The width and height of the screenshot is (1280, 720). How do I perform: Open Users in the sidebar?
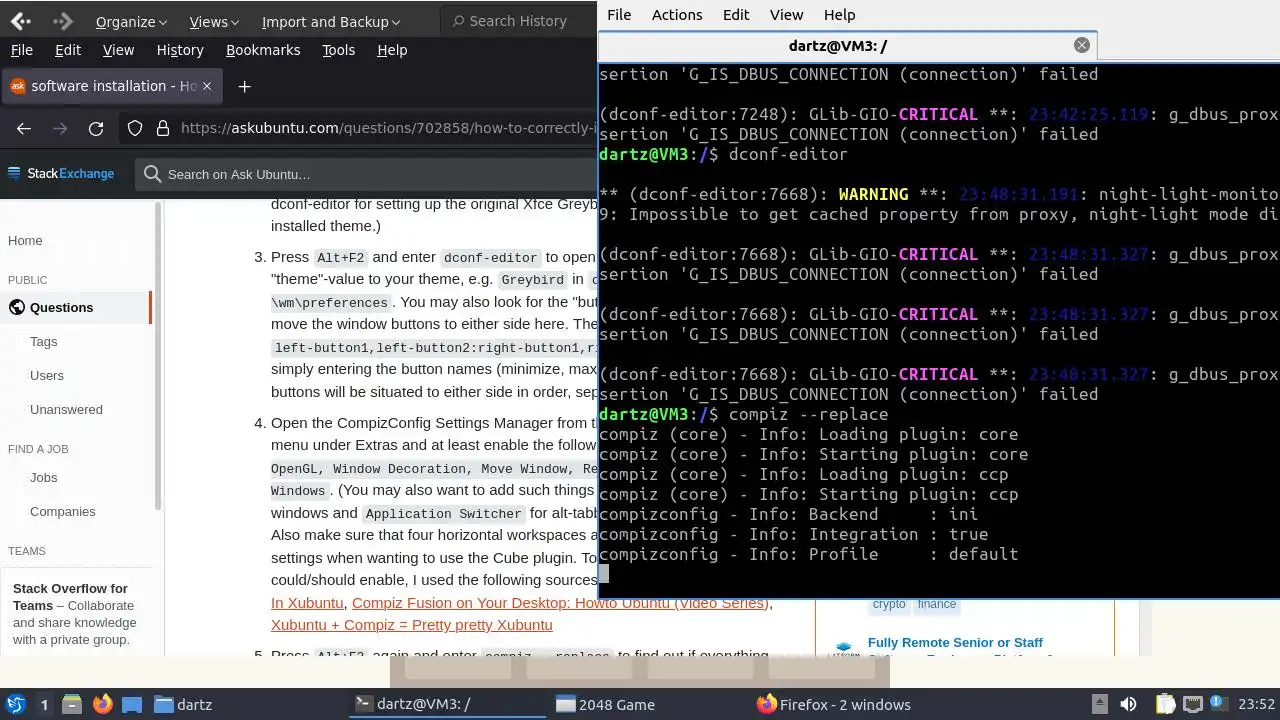[47, 375]
